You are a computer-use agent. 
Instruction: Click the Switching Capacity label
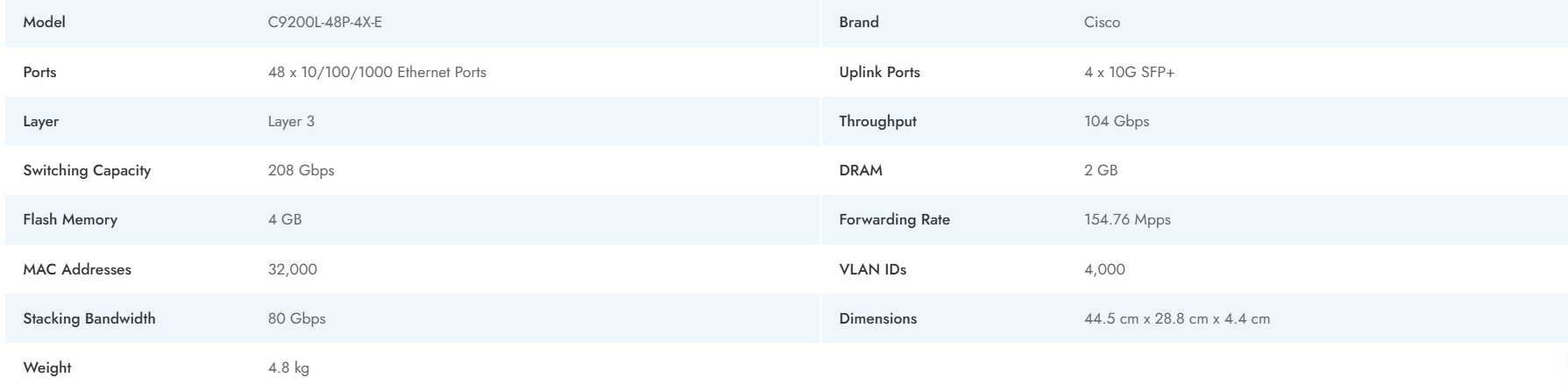click(87, 170)
